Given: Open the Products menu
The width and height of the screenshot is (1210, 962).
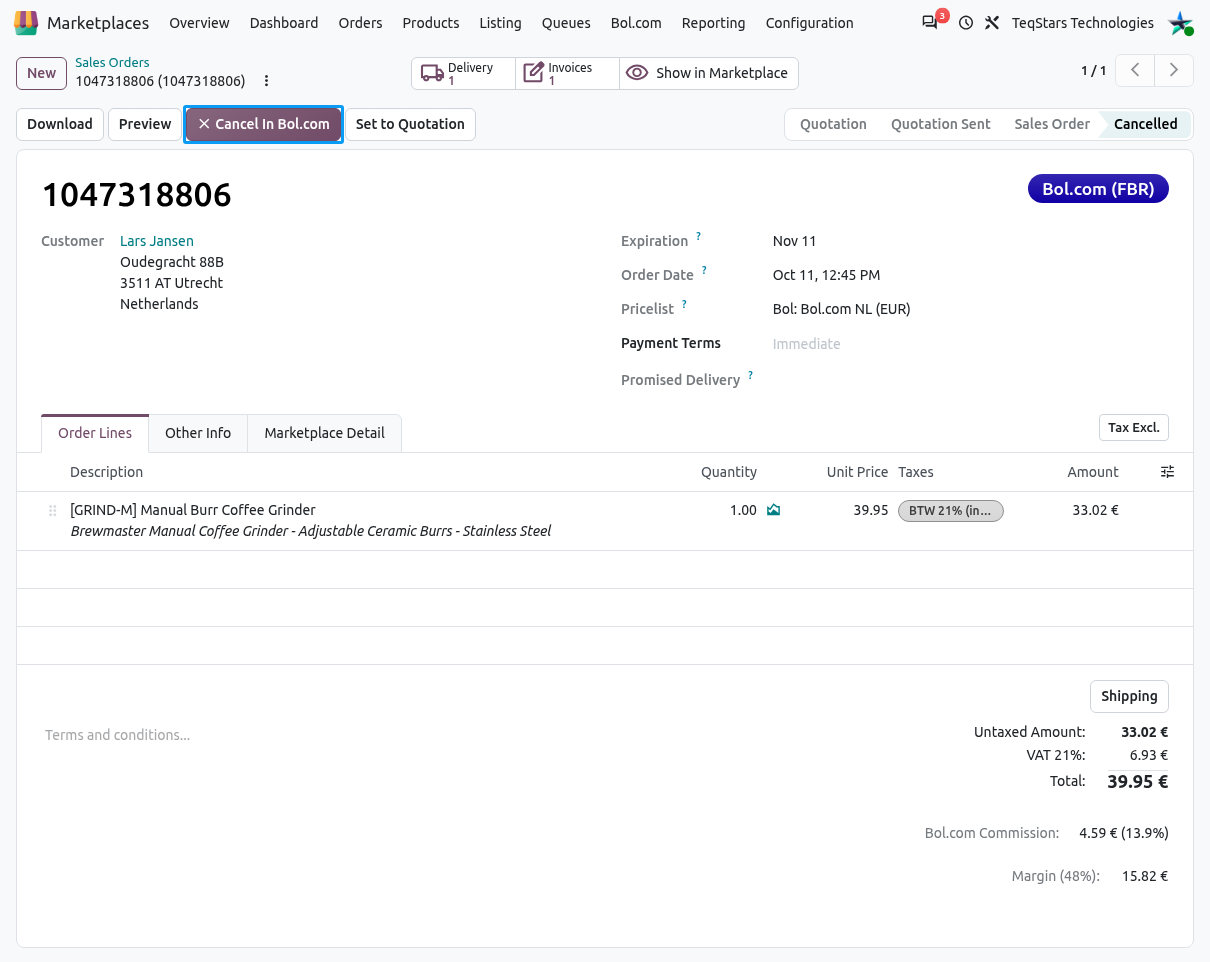Looking at the screenshot, I should pos(431,23).
